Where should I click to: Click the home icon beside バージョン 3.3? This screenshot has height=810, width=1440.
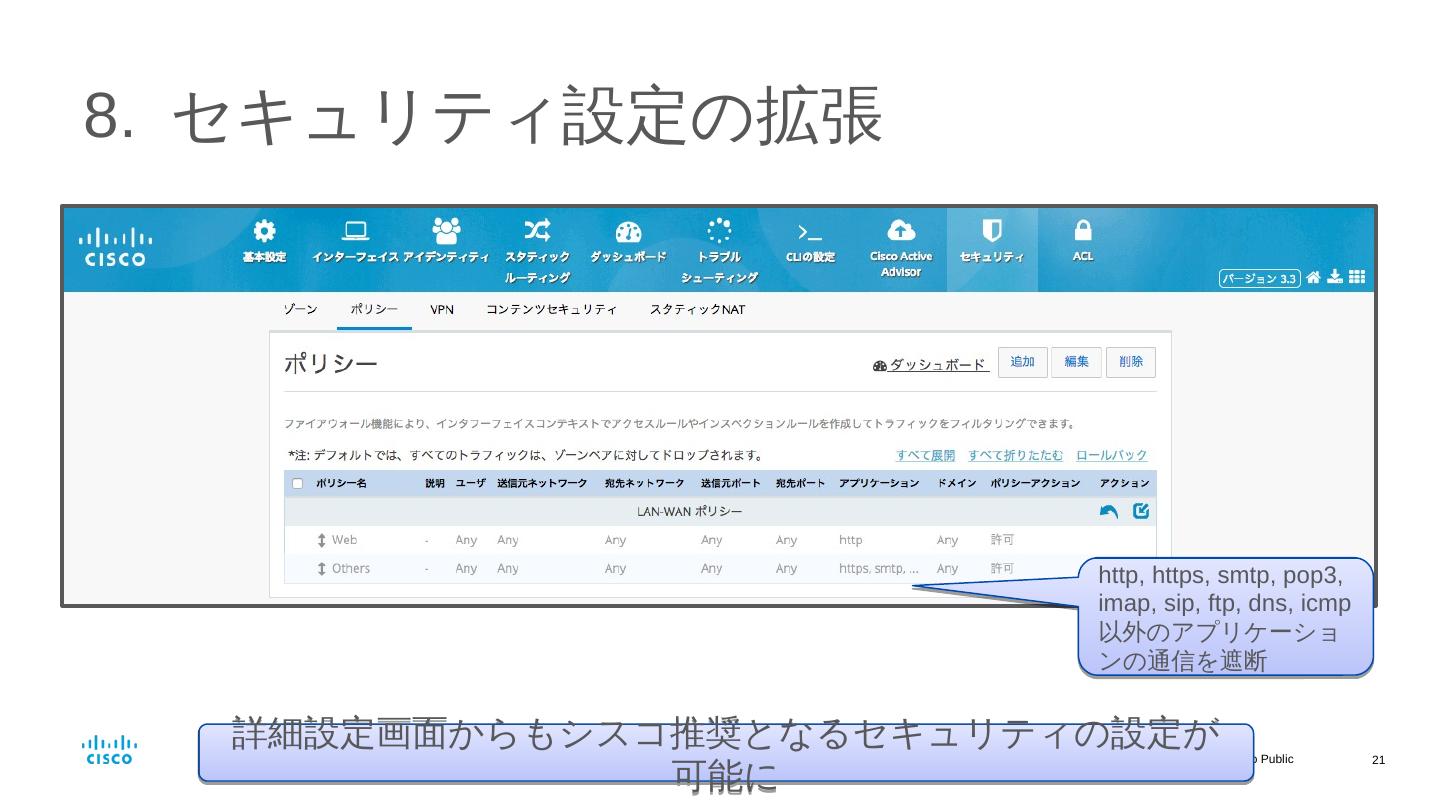tap(1314, 277)
